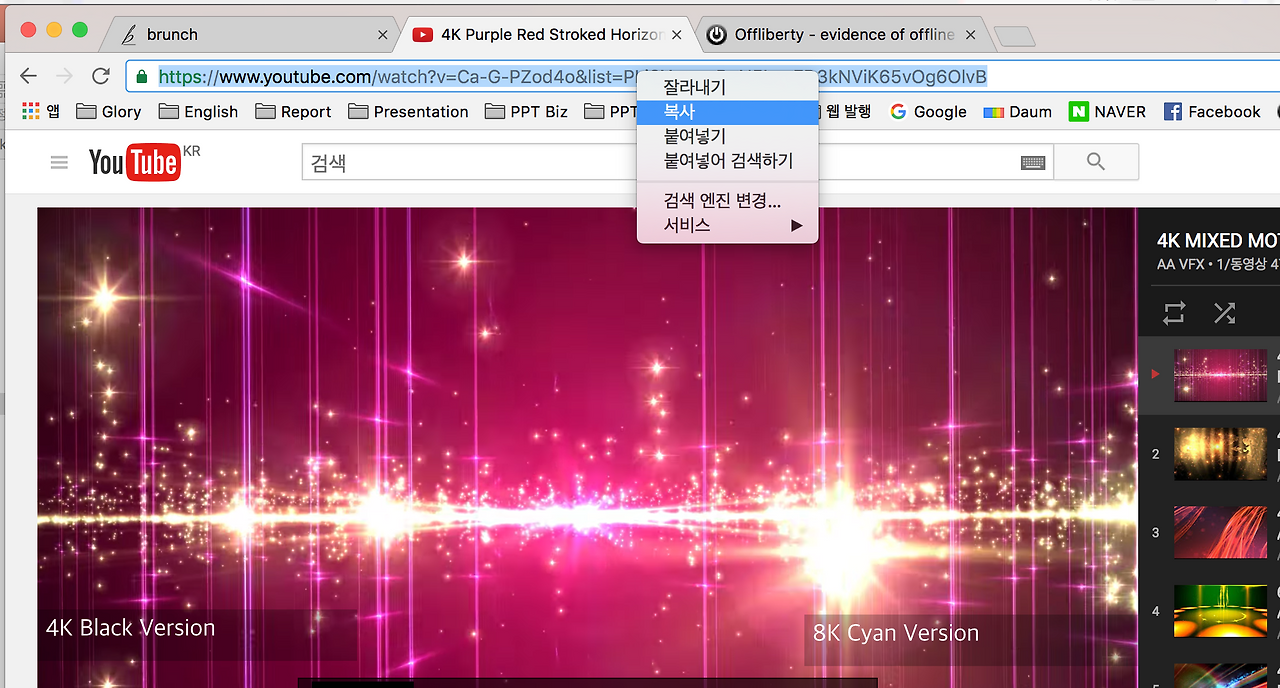Toggle playlist repeat mode
The width and height of the screenshot is (1280, 688).
[x=1173, y=313]
